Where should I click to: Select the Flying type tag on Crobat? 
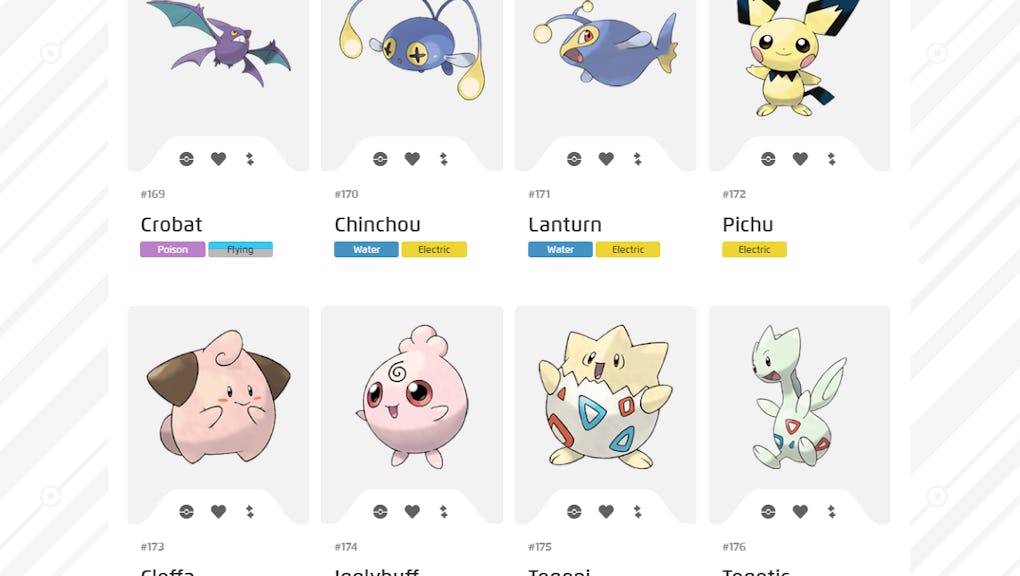[x=241, y=249]
